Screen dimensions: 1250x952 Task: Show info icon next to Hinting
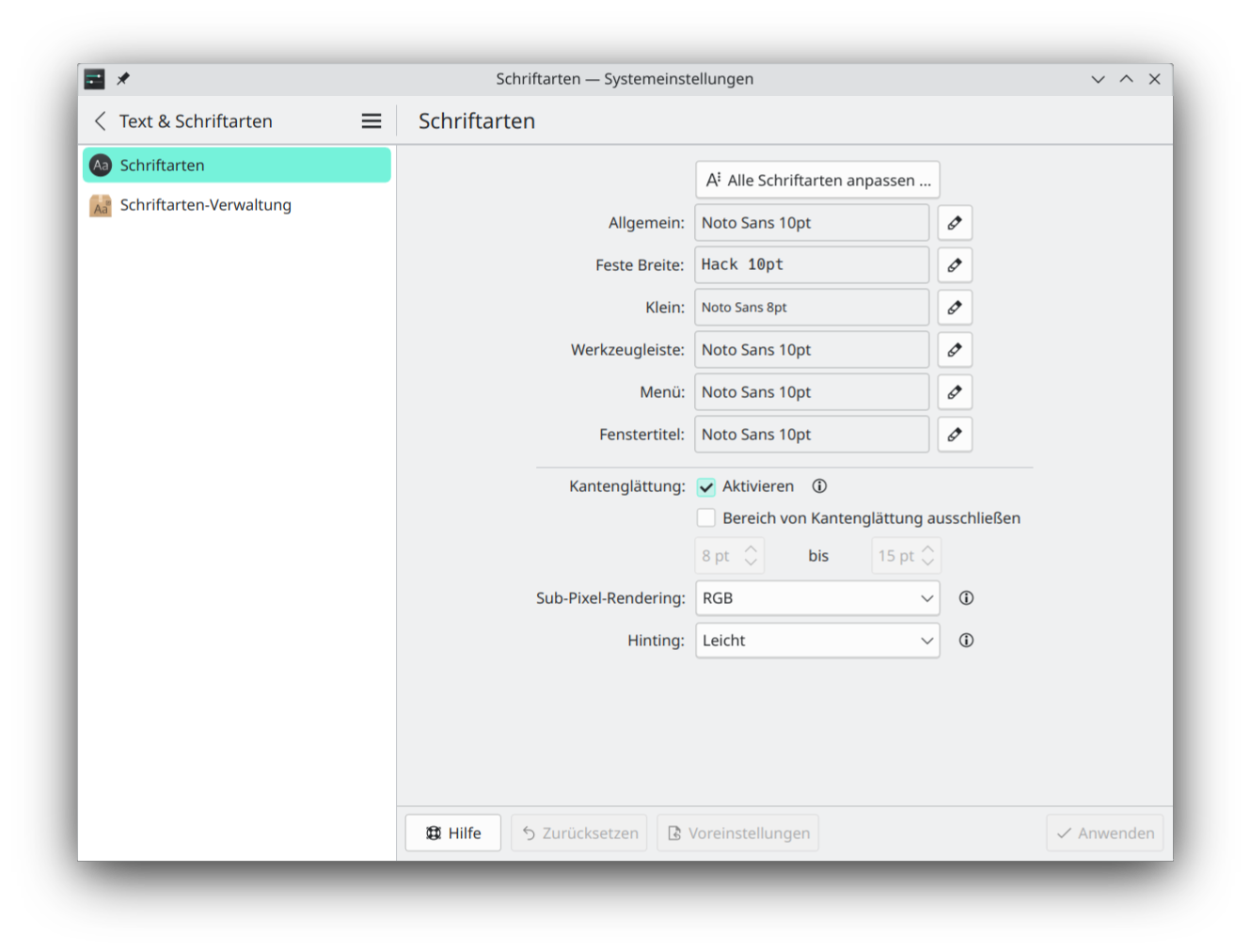click(966, 641)
